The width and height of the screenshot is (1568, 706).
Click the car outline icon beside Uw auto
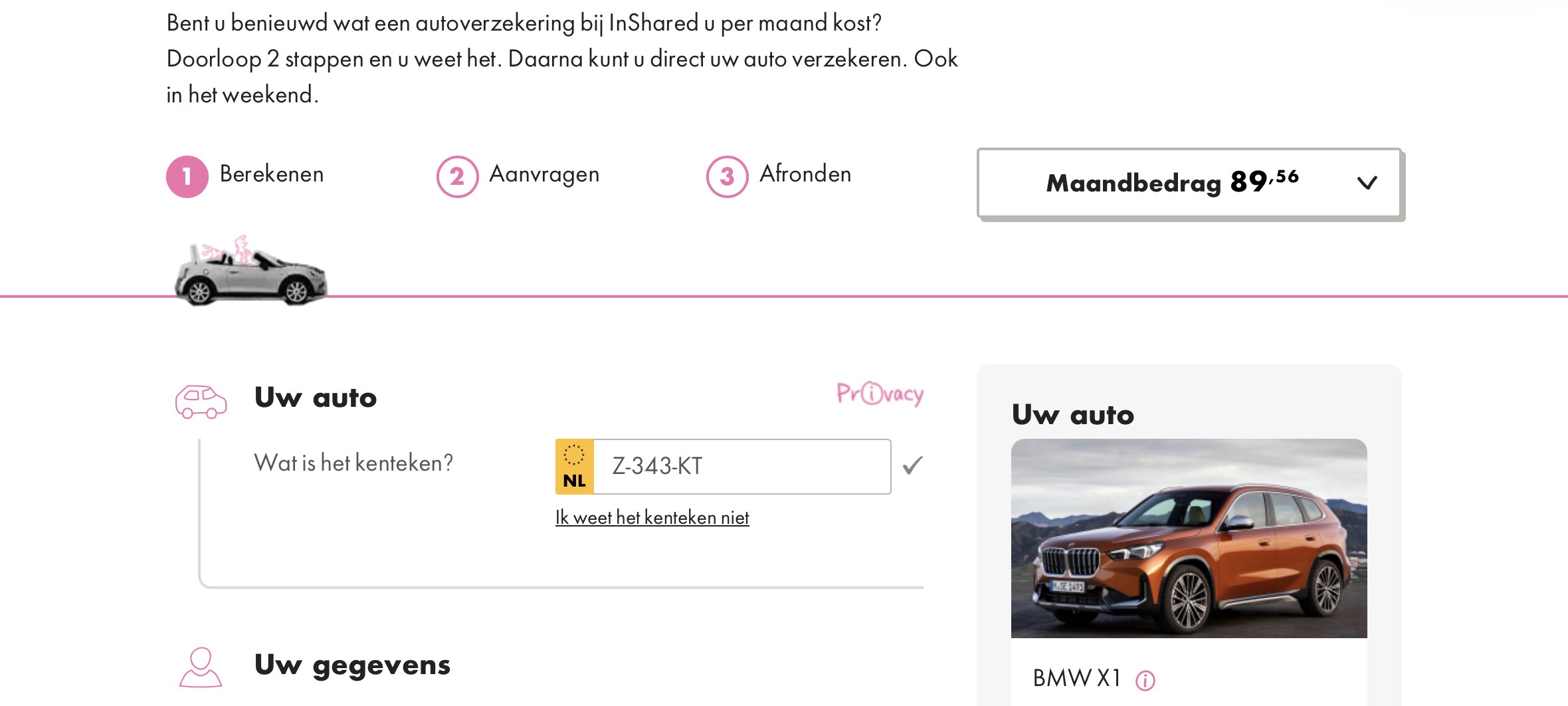(201, 402)
